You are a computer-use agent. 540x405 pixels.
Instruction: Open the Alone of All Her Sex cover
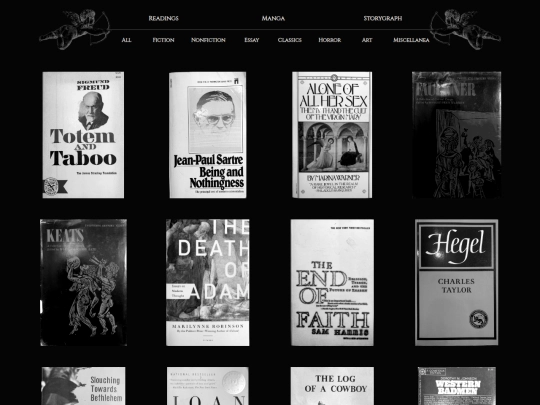(x=332, y=135)
